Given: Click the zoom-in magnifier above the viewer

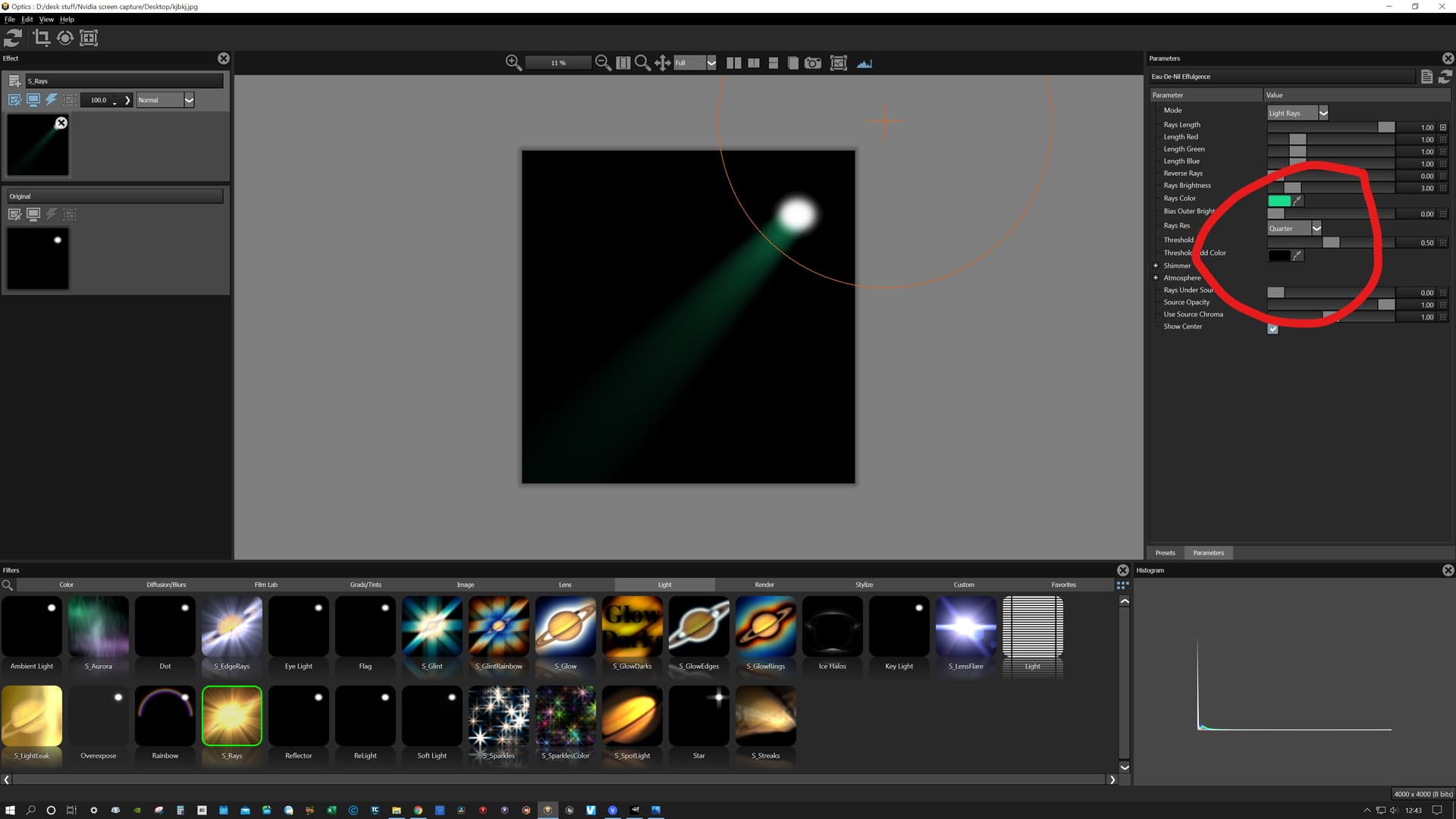Looking at the screenshot, I should [x=513, y=62].
